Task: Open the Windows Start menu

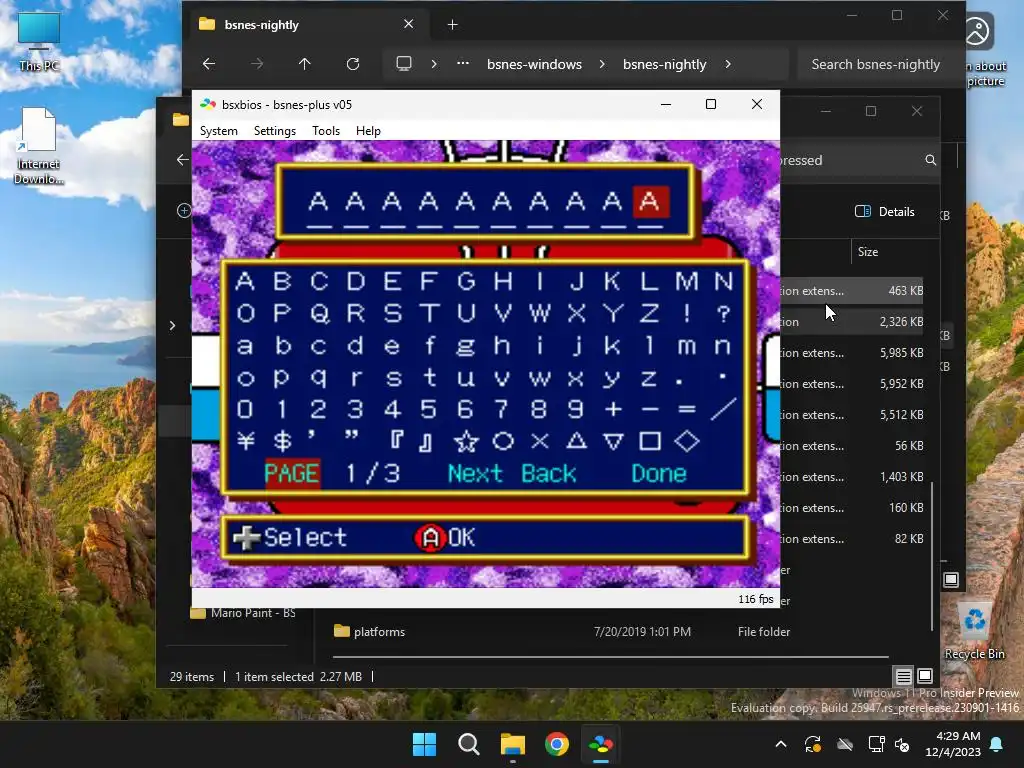Action: click(x=424, y=744)
